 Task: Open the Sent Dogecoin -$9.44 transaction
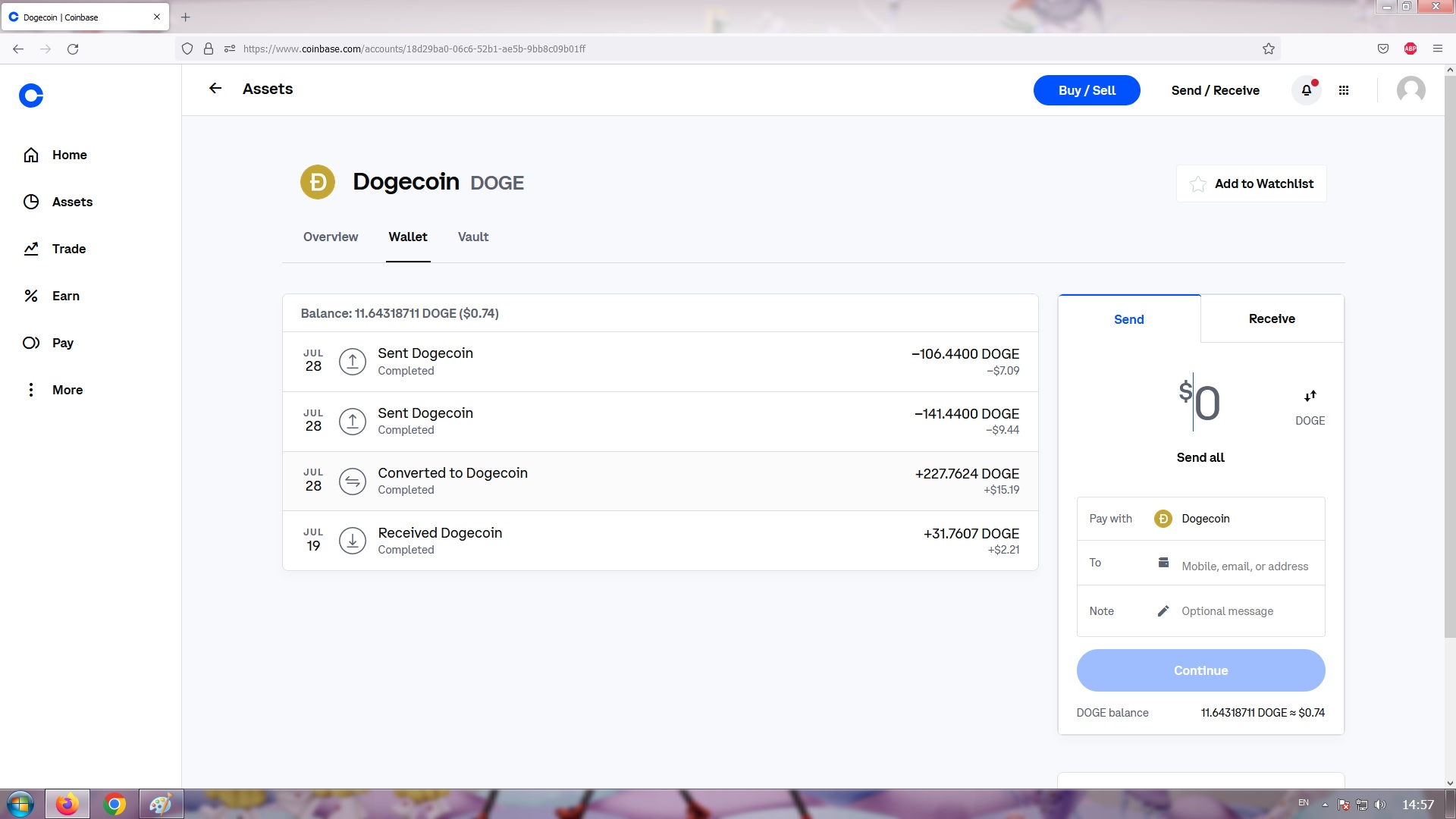coord(661,422)
